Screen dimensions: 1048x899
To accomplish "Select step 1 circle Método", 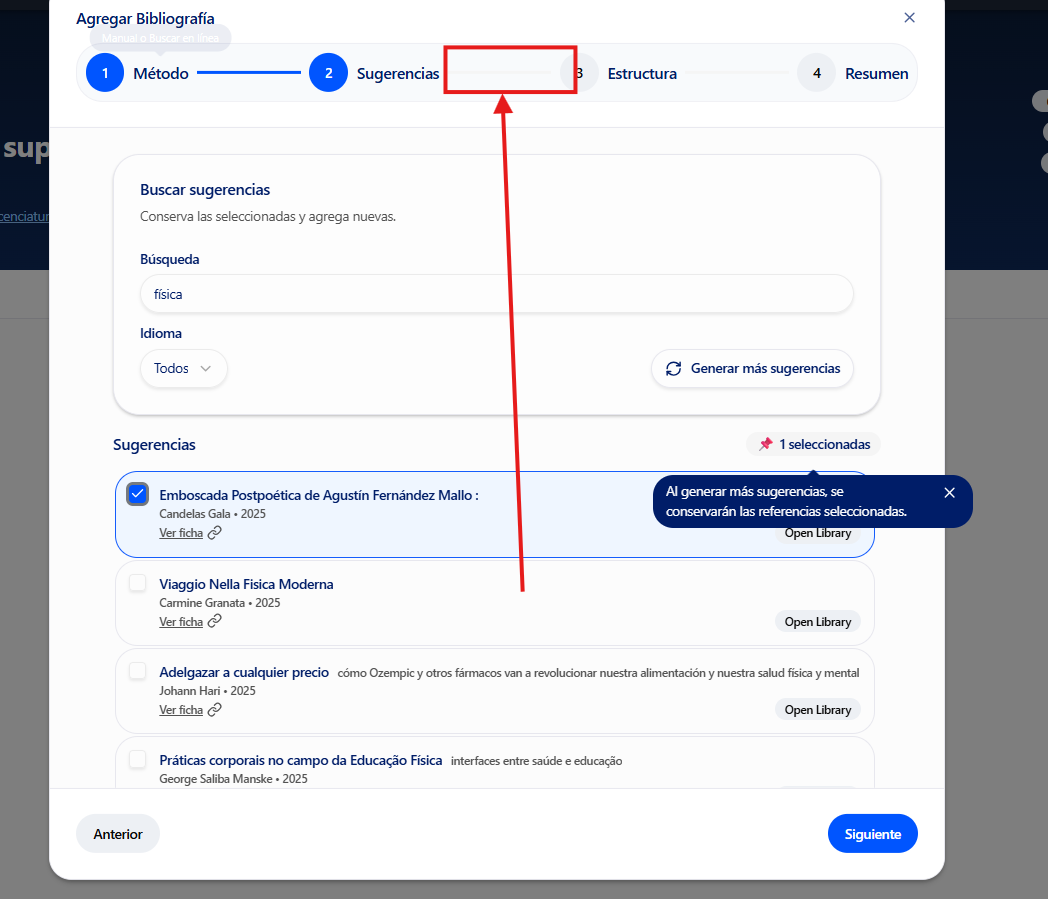I will click(105, 73).
